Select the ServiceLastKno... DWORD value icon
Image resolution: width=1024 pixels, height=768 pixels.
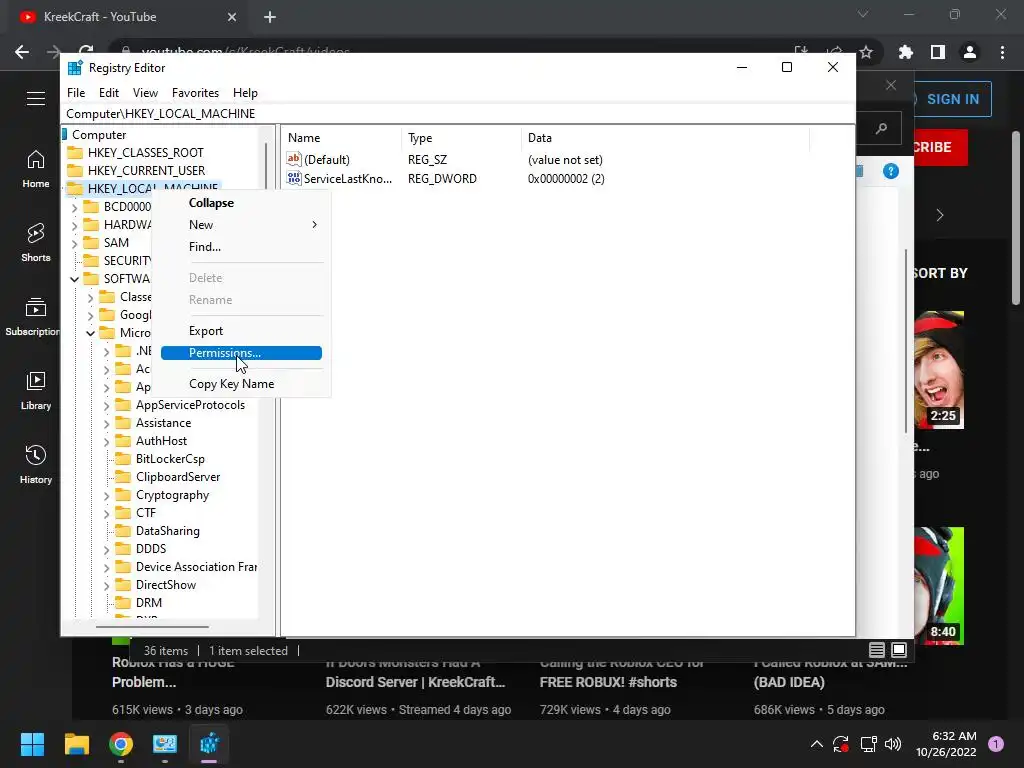pyautogui.click(x=294, y=178)
